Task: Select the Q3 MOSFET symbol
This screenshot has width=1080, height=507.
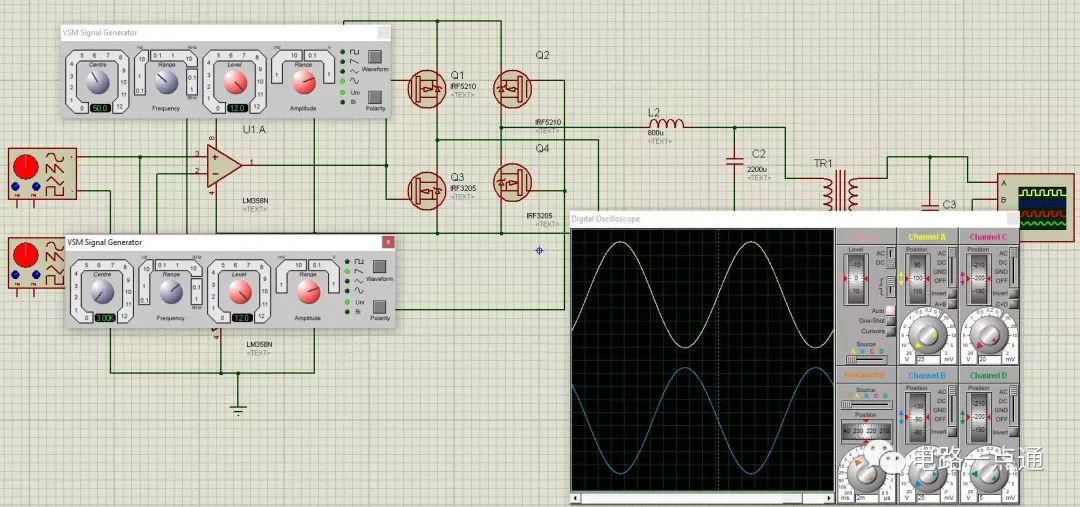Action: point(426,191)
